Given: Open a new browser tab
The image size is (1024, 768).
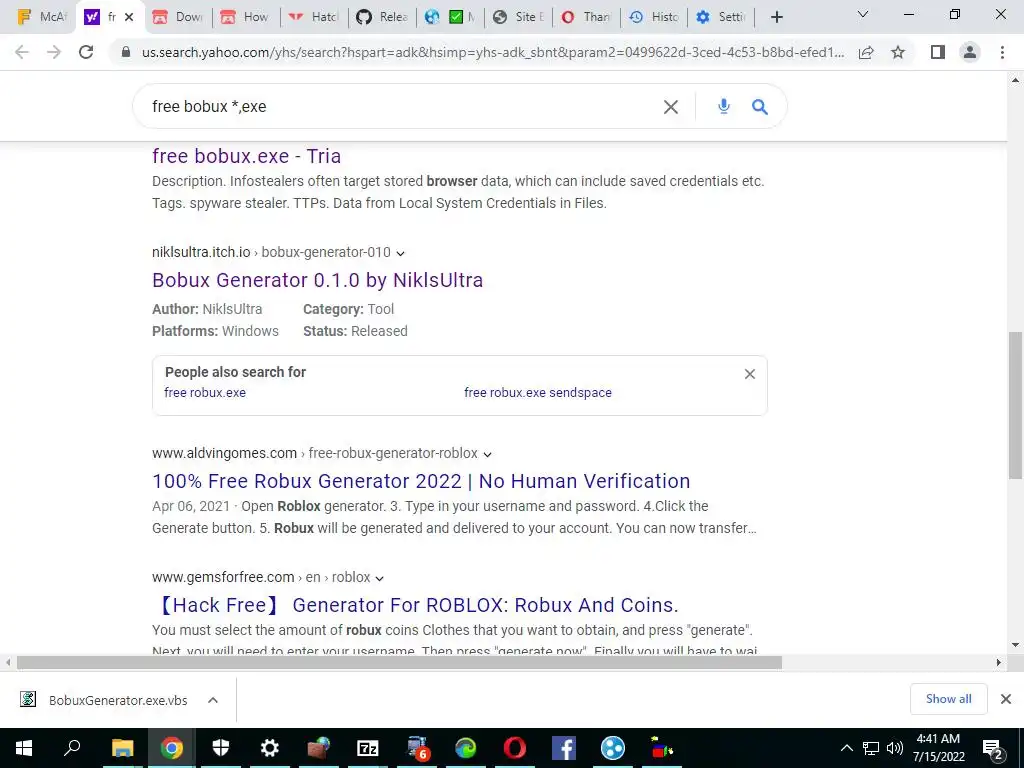Looking at the screenshot, I should tap(776, 17).
